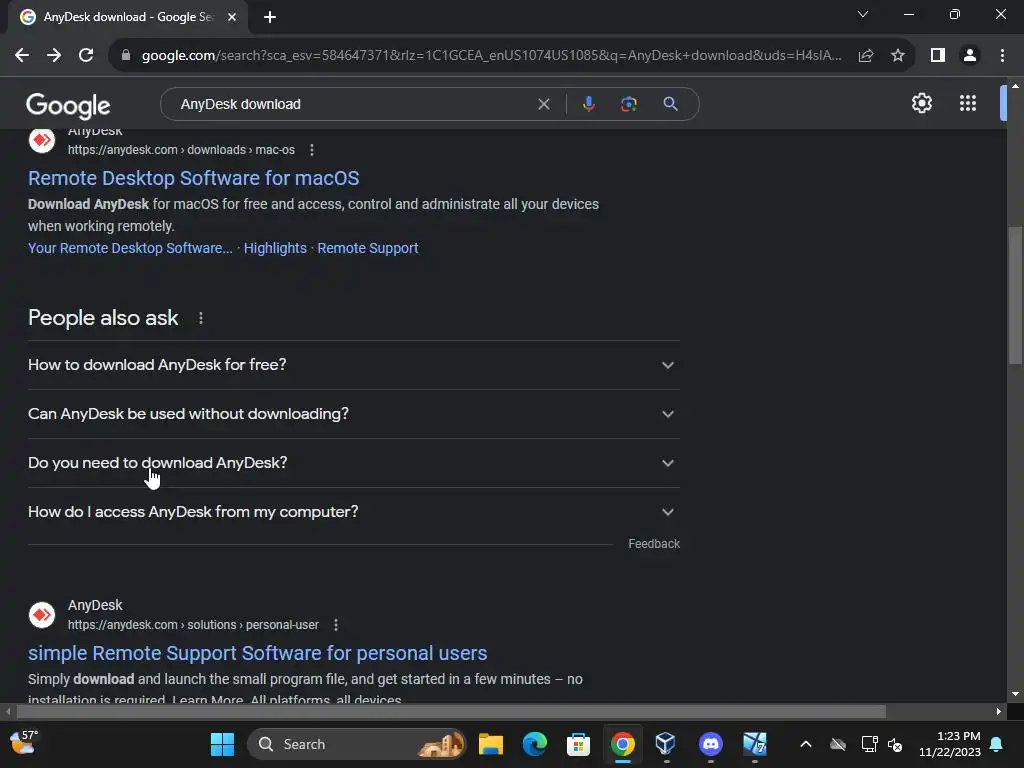
Task: Show hidden system tray icons
Action: (x=806, y=744)
